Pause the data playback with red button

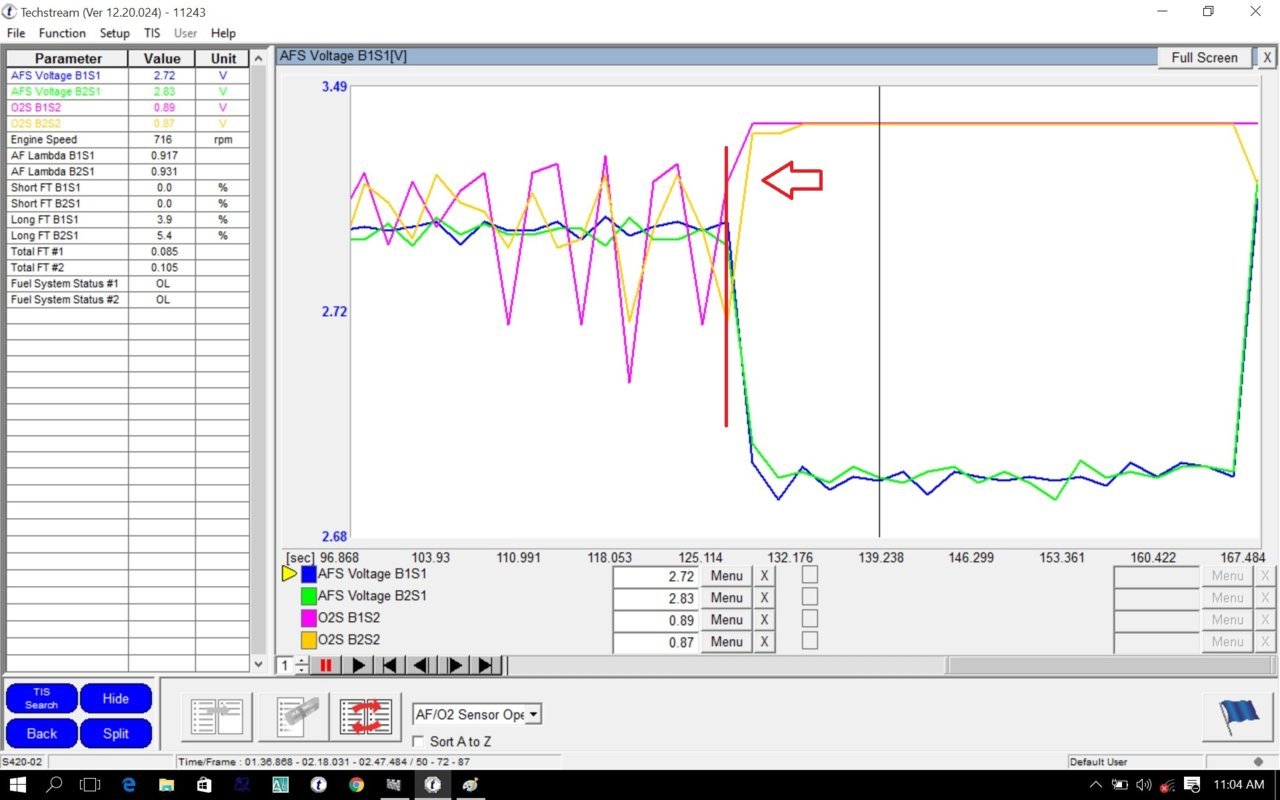(326, 665)
